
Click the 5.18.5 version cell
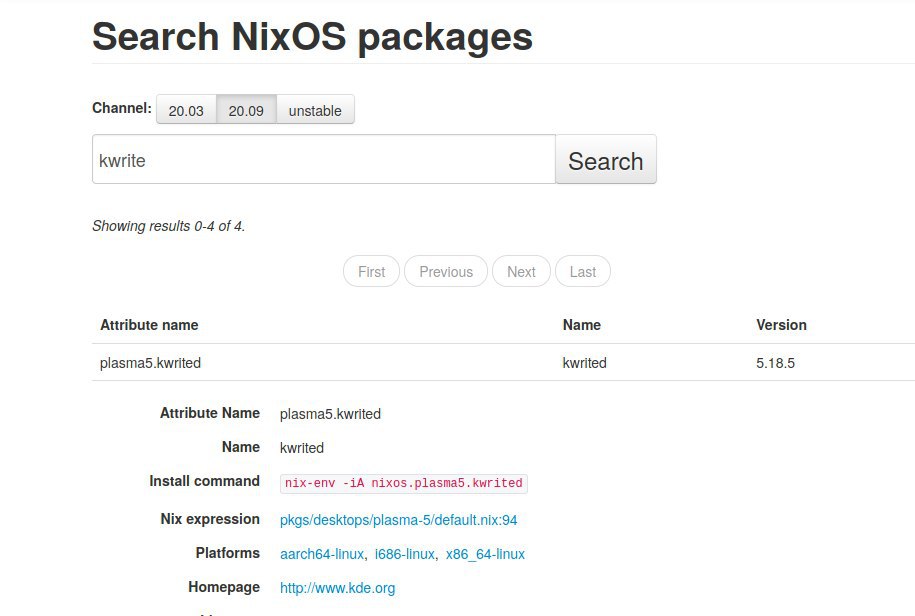pos(775,363)
